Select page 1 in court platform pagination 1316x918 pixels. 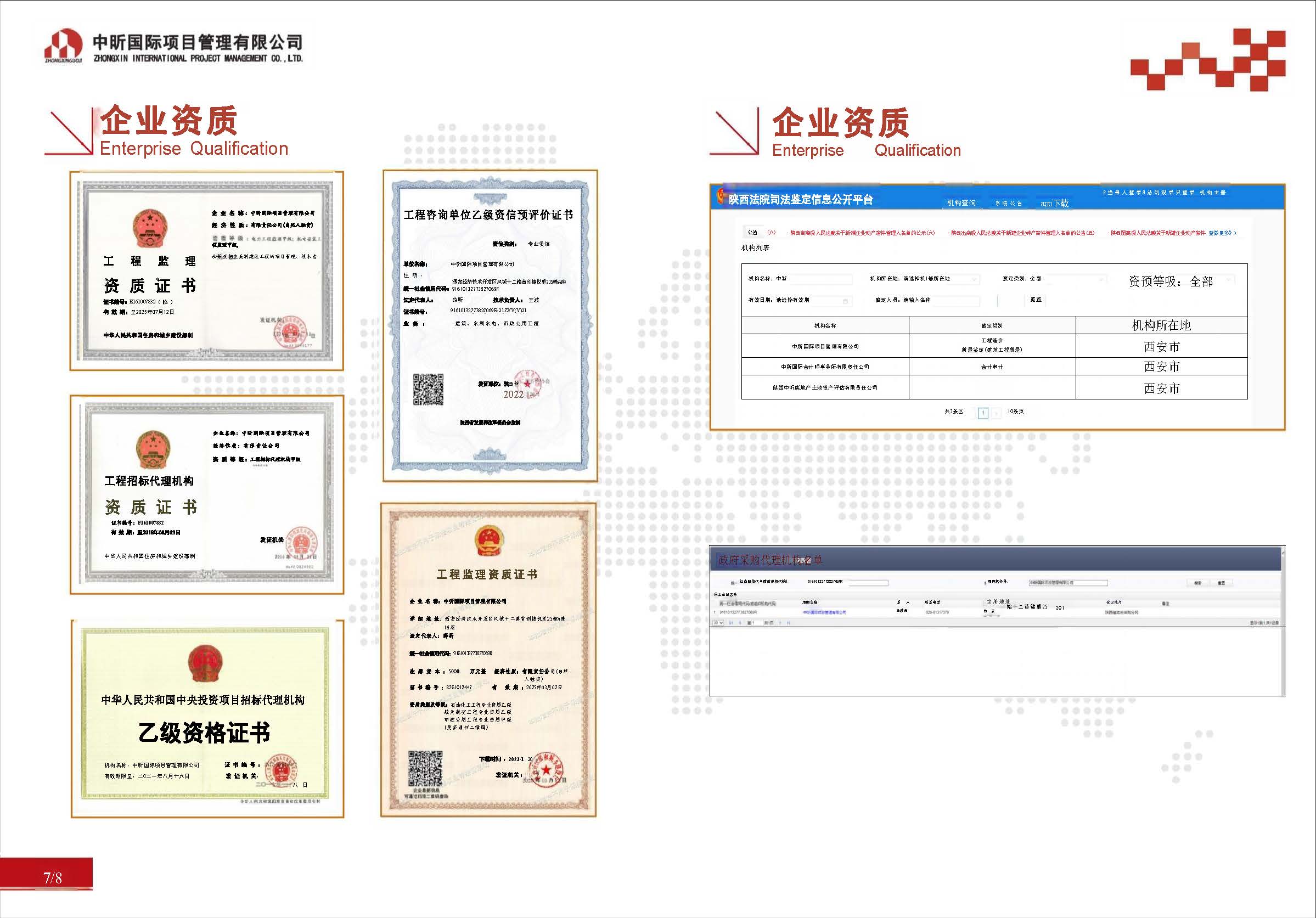pyautogui.click(x=983, y=413)
